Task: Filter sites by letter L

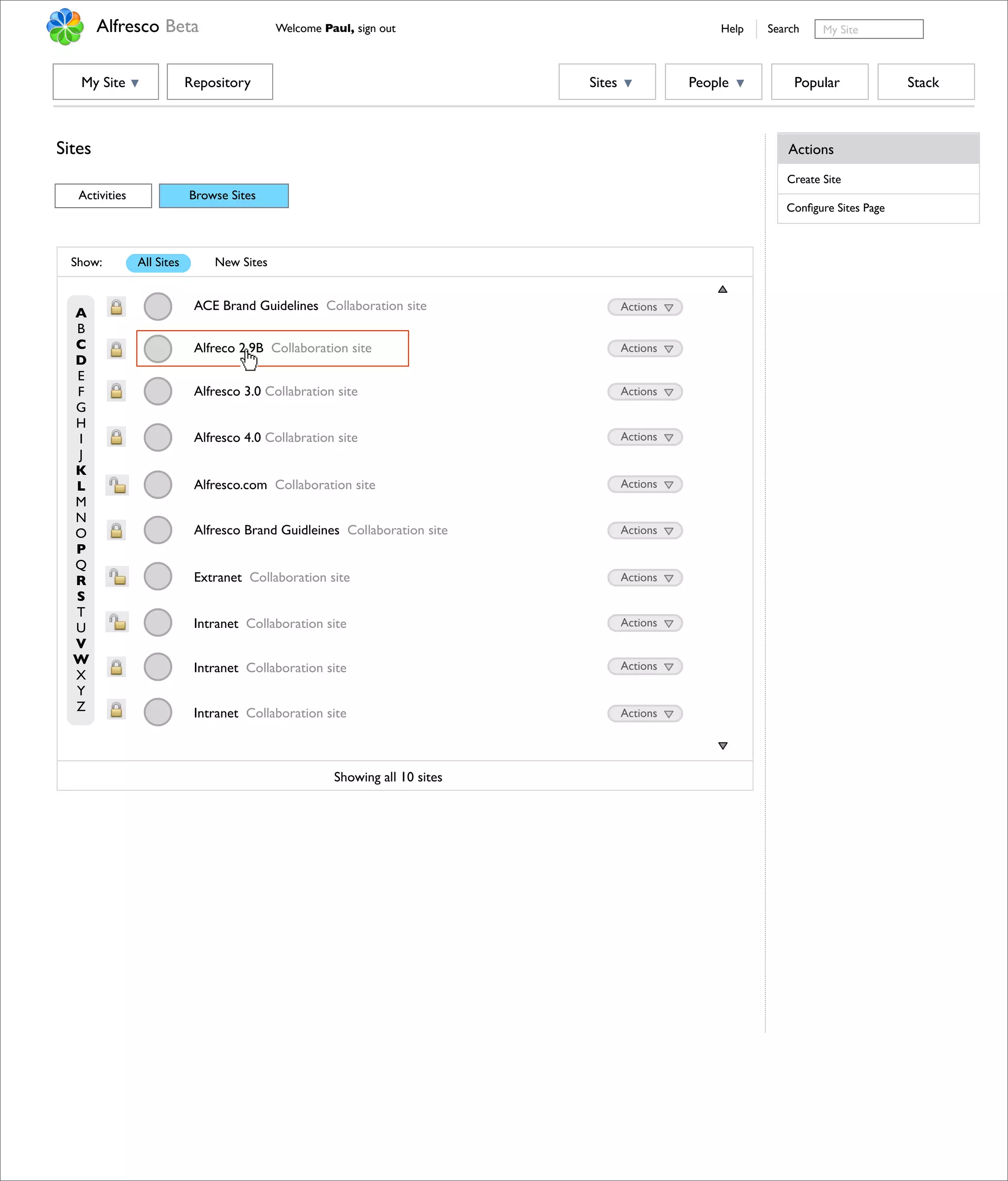Action: pos(81,486)
